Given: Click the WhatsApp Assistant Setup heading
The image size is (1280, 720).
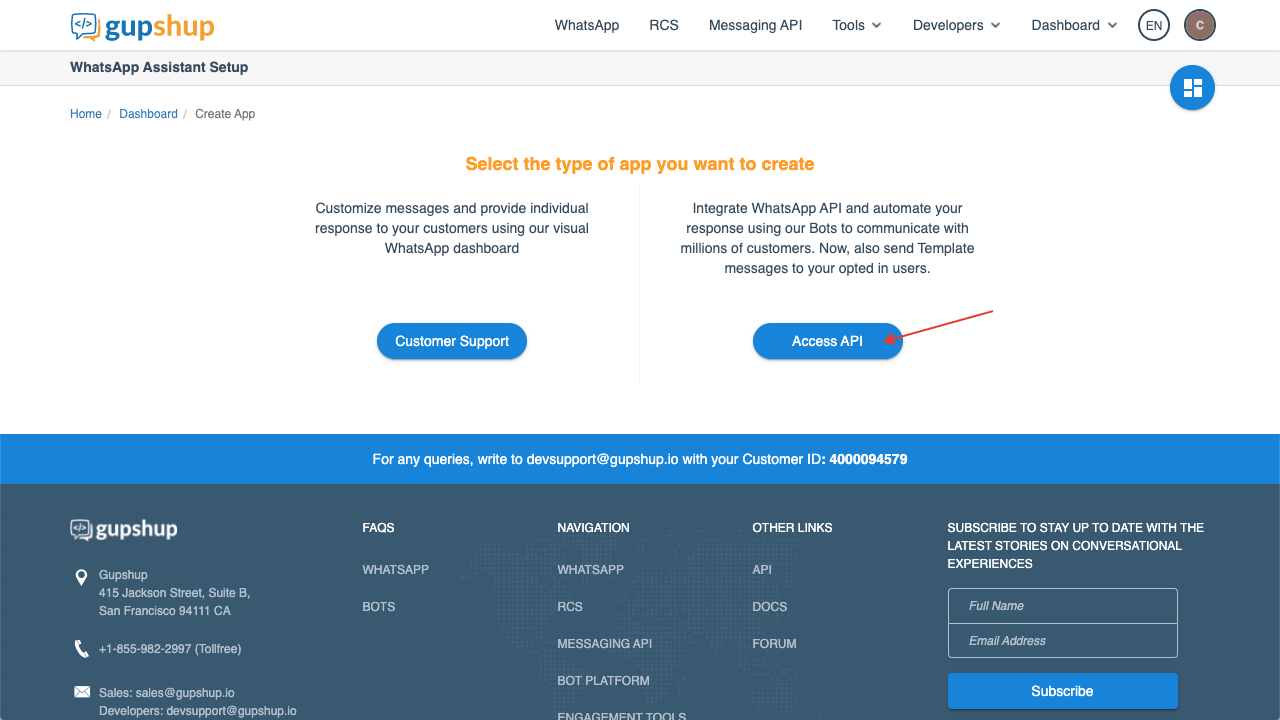Looking at the screenshot, I should 159,67.
